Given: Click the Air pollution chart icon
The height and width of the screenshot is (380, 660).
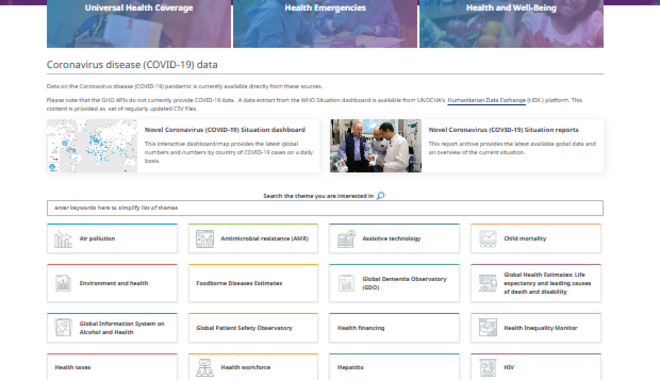Looking at the screenshot, I should (63, 239).
